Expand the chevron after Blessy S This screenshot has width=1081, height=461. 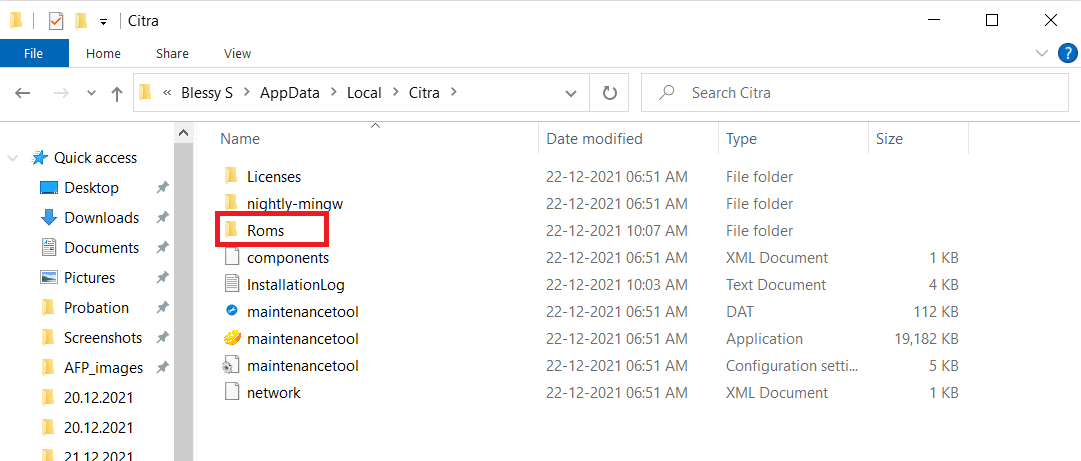click(245, 92)
